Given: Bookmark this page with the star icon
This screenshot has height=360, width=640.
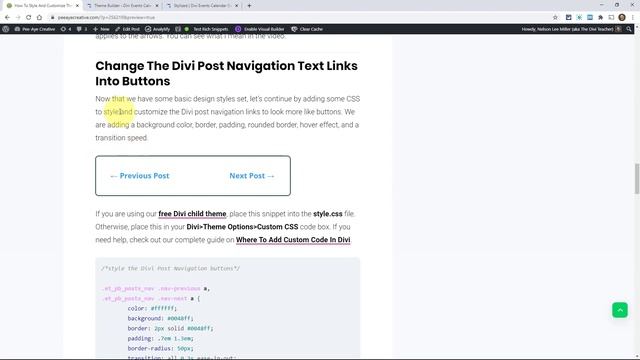Looking at the screenshot, I should [555, 18].
